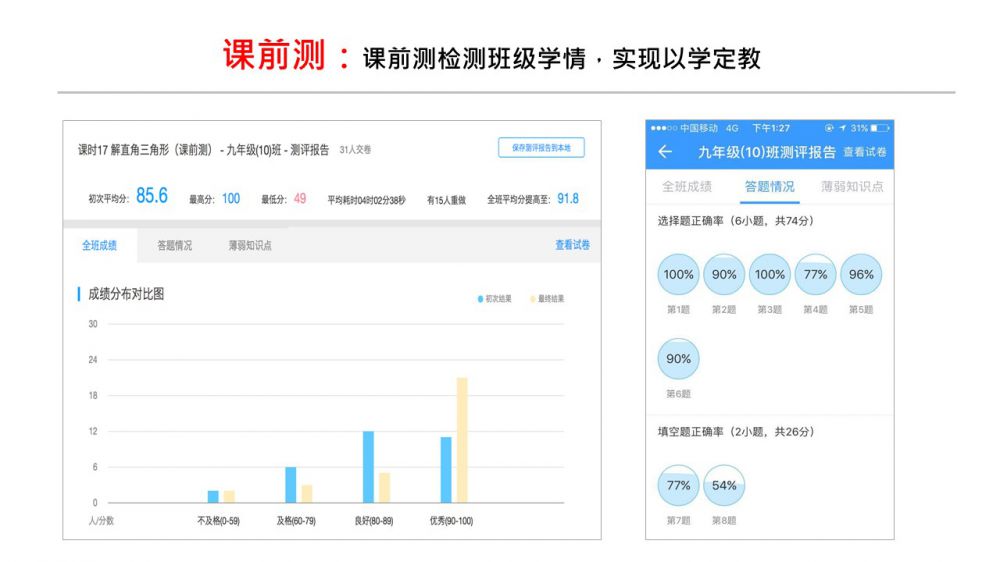Select mobile 全班成绩 tab
1000x562 pixels.
[687, 186]
